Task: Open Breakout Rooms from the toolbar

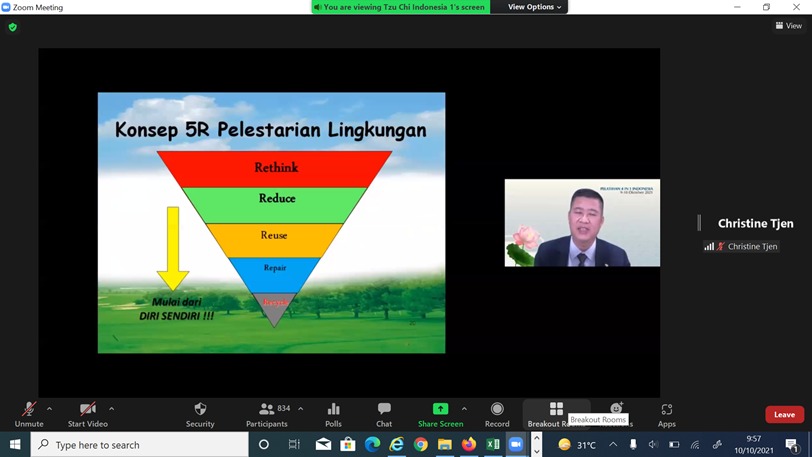Action: point(556,415)
